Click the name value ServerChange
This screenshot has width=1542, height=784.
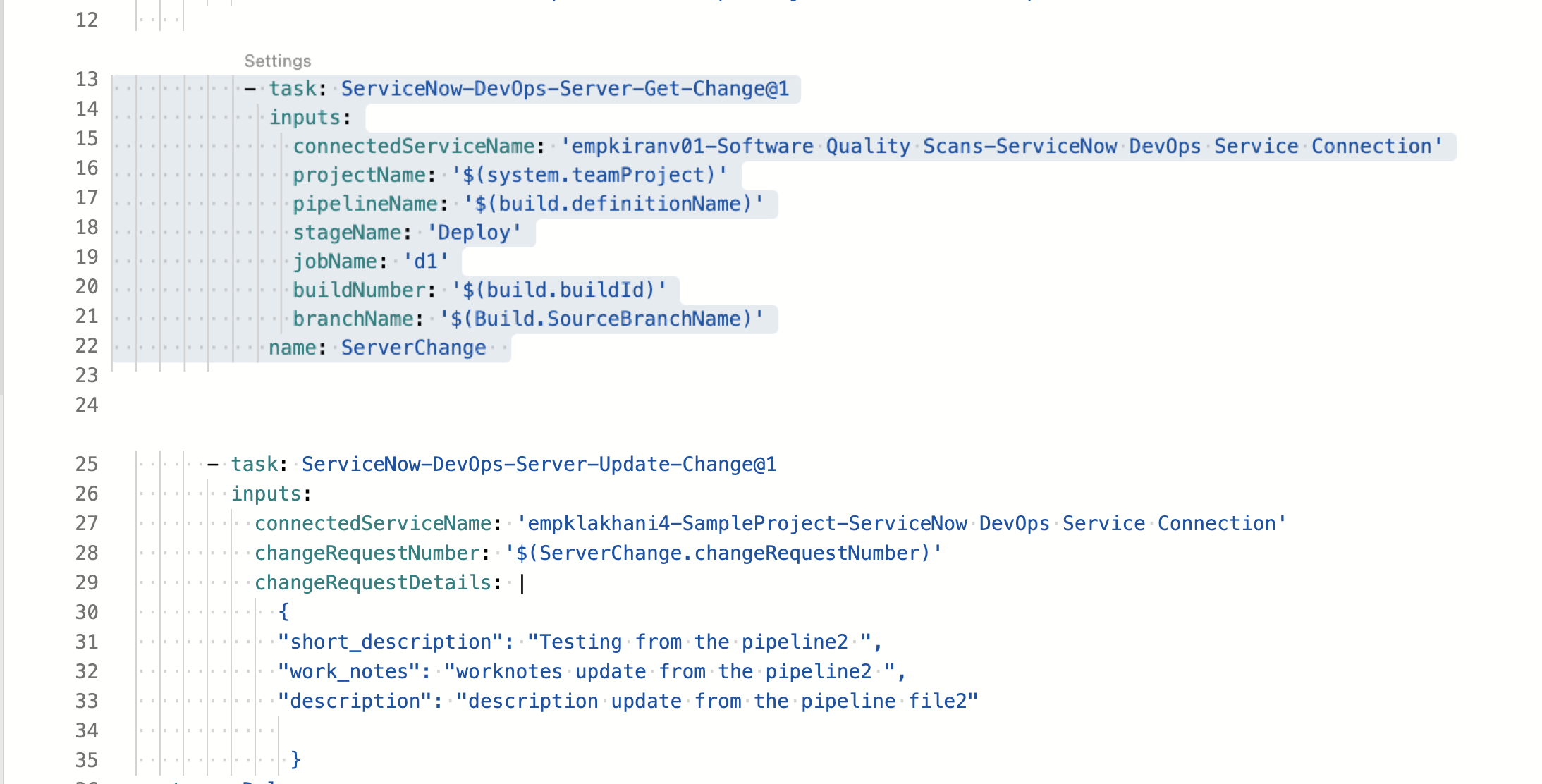click(414, 348)
